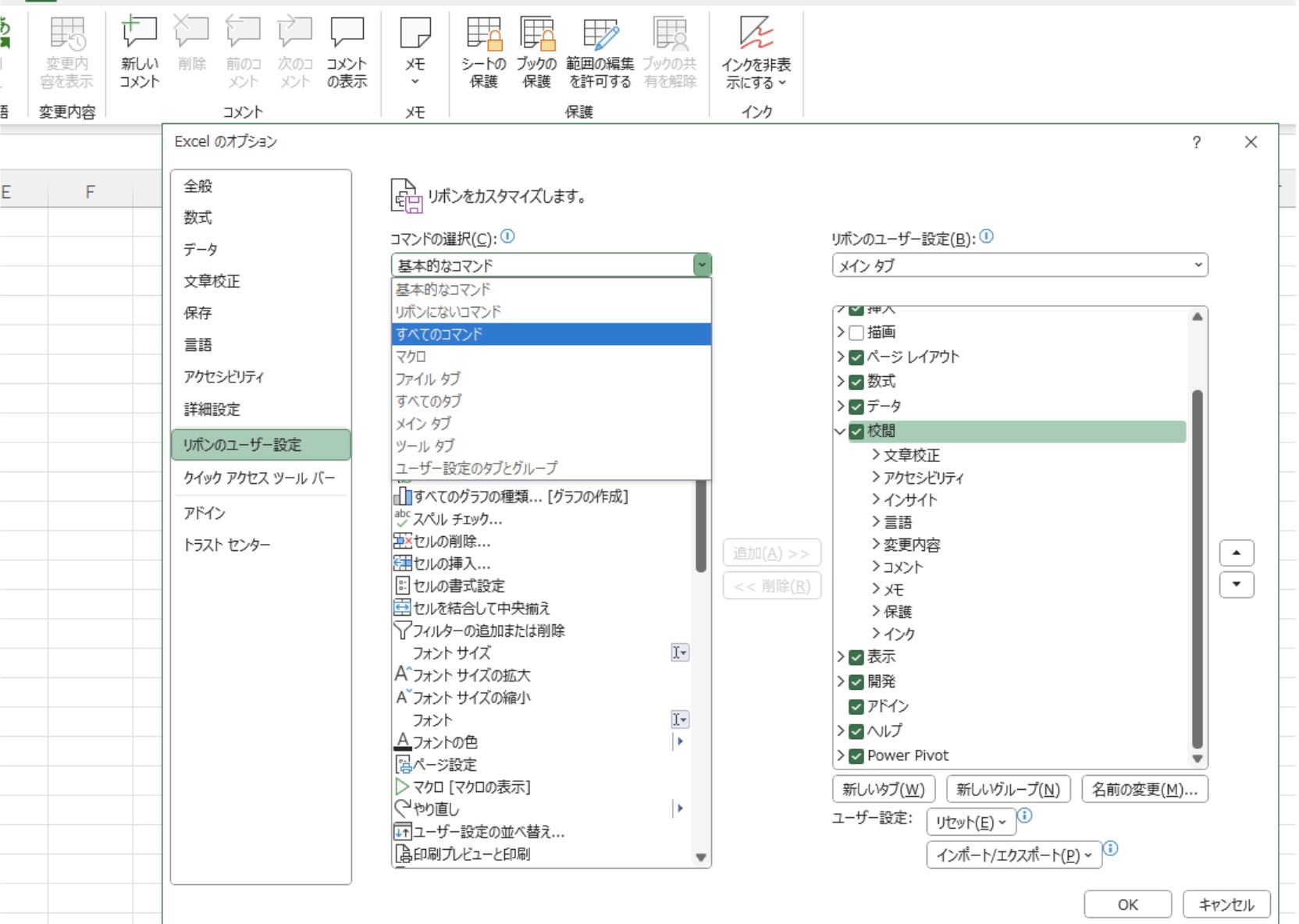The height and width of the screenshot is (924, 1299).
Task: Expand the 変更内容 group node
Action: [x=876, y=544]
